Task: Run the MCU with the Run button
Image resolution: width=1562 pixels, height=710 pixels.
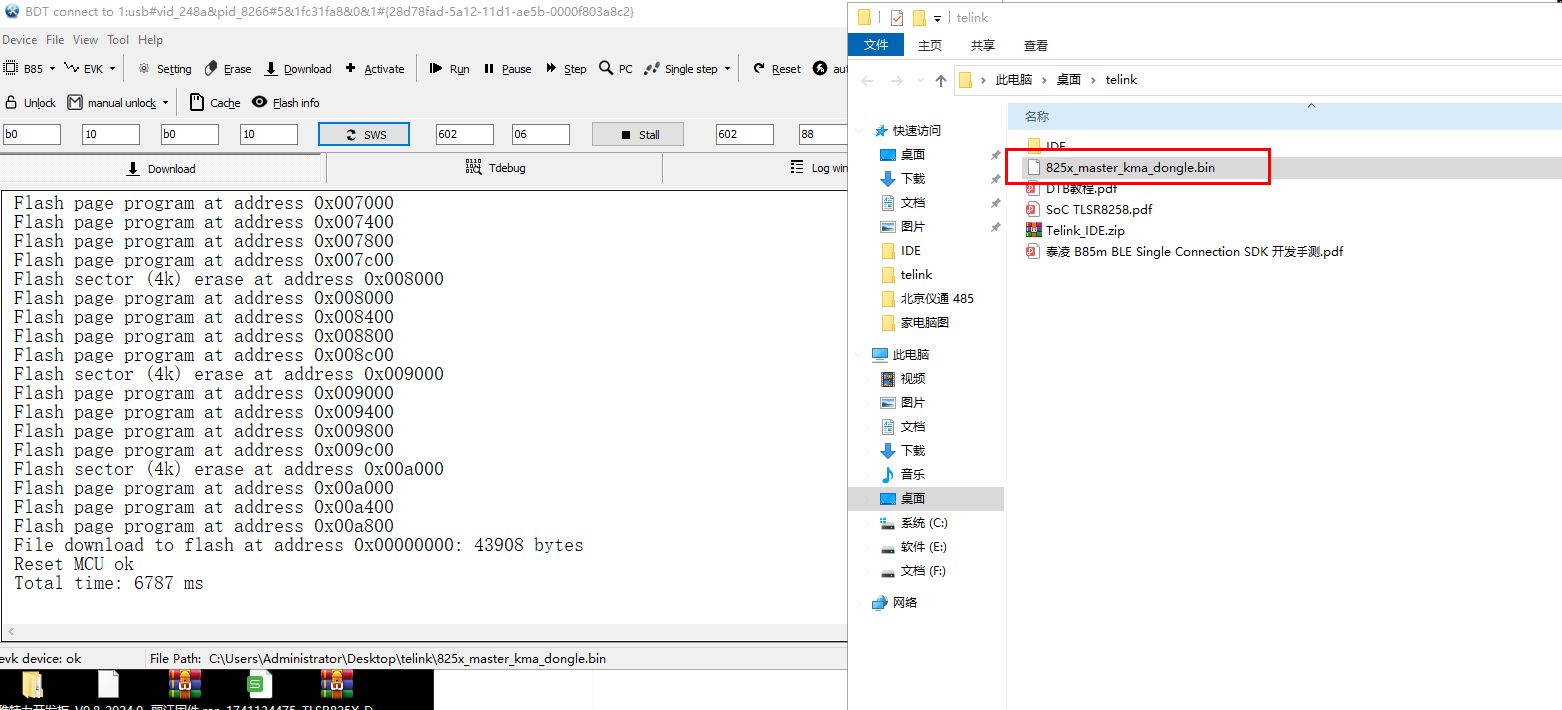Action: [x=449, y=69]
